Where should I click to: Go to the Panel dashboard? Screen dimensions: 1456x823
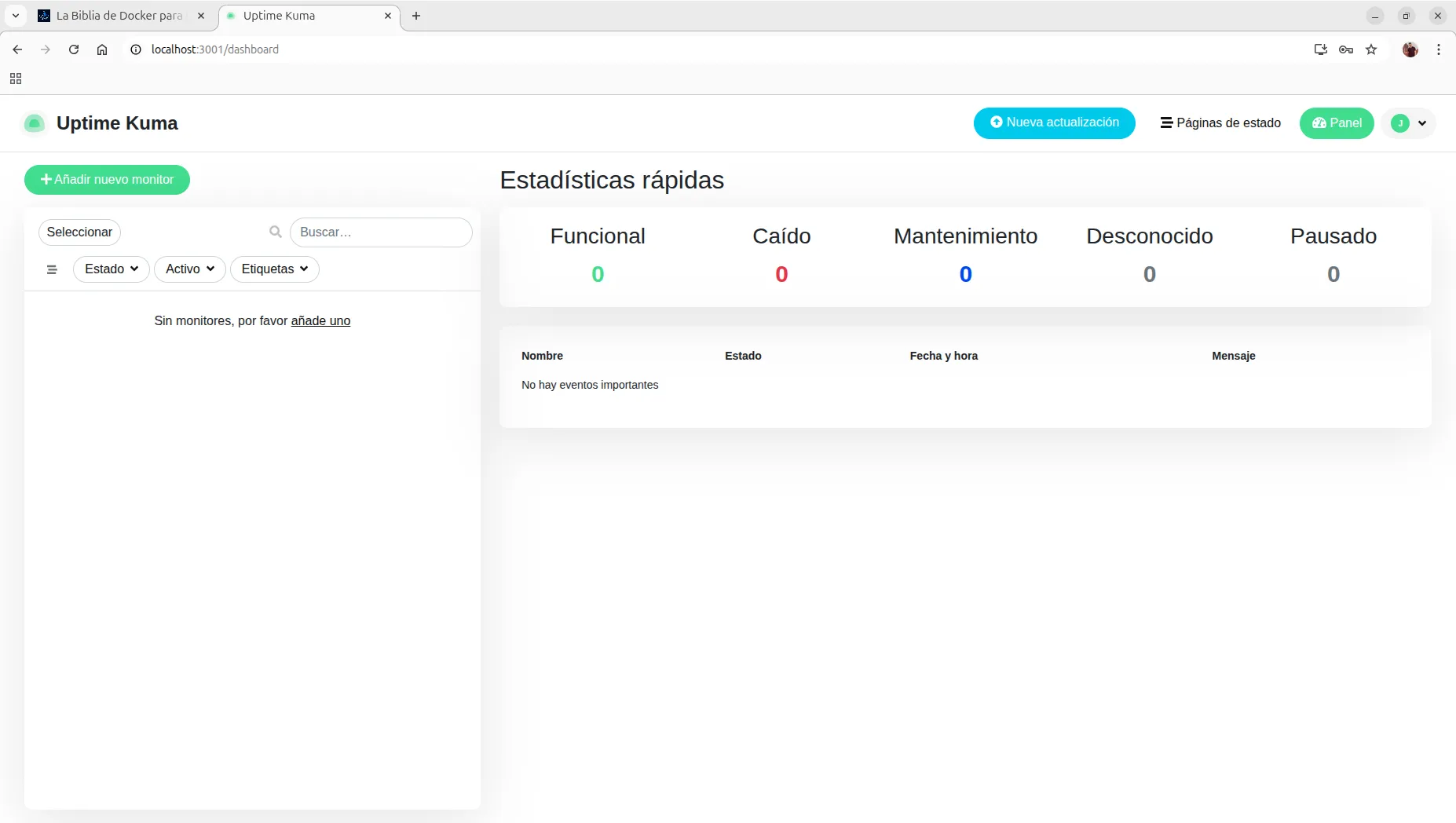pyautogui.click(x=1337, y=123)
